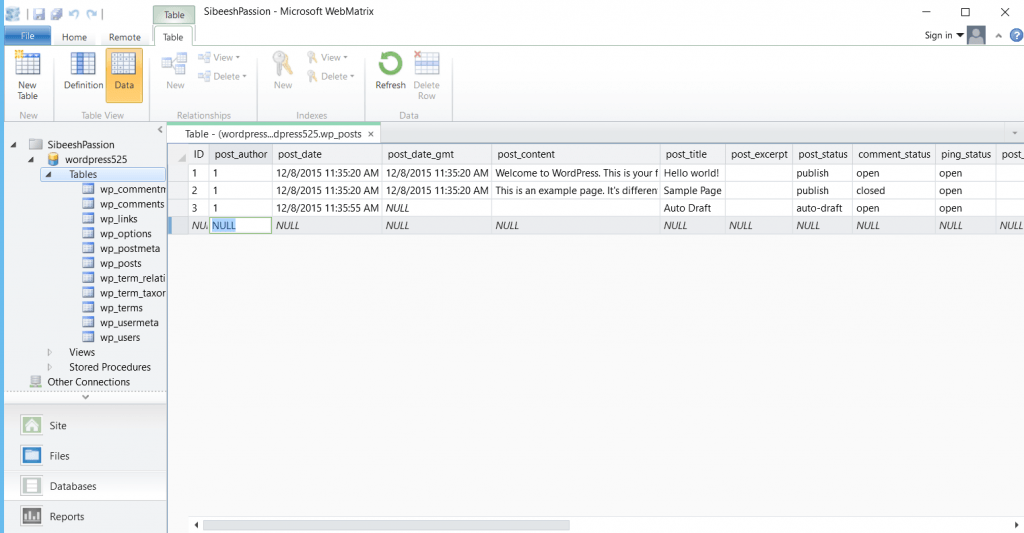Open the Relationships View dropdown
Viewport: 1024px width, 533px height.
point(219,57)
